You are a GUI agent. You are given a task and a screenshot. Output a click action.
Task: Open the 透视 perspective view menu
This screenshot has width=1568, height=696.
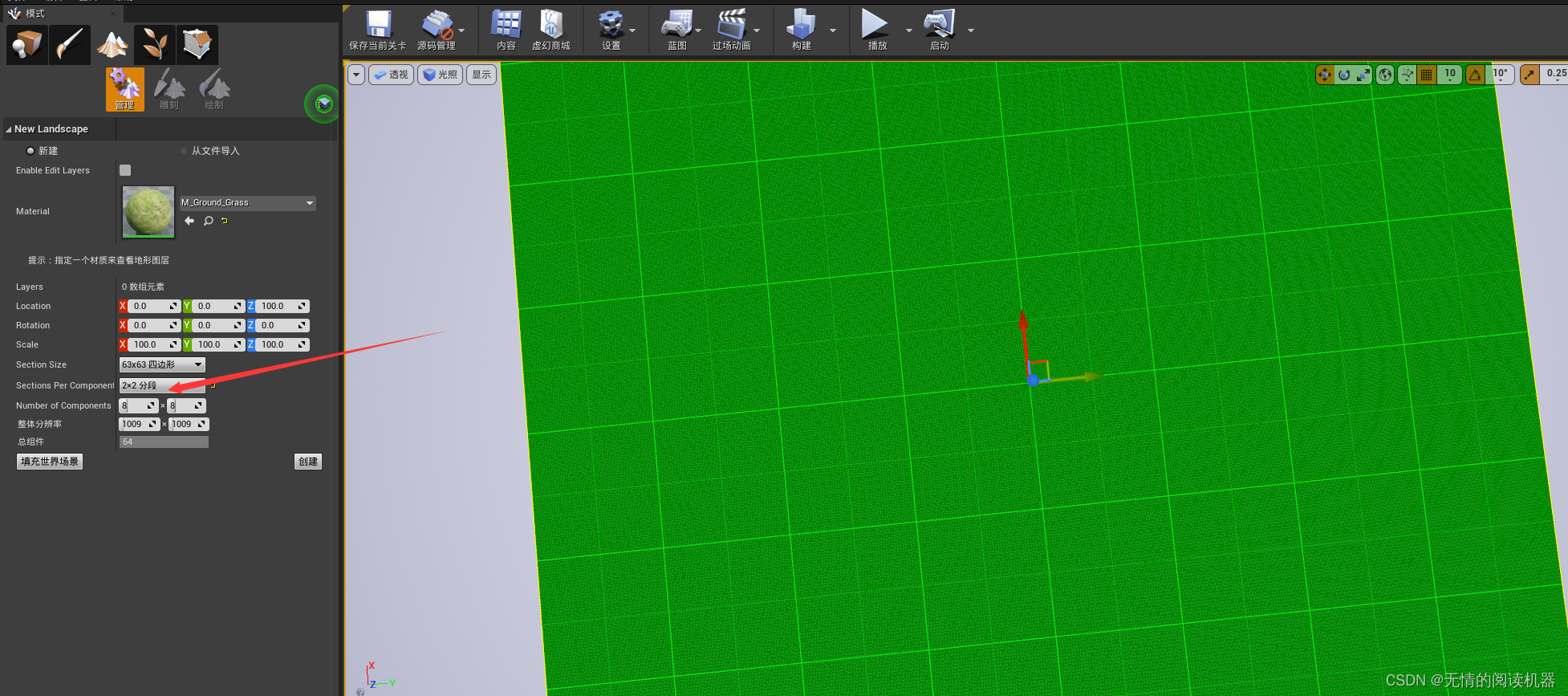392,75
